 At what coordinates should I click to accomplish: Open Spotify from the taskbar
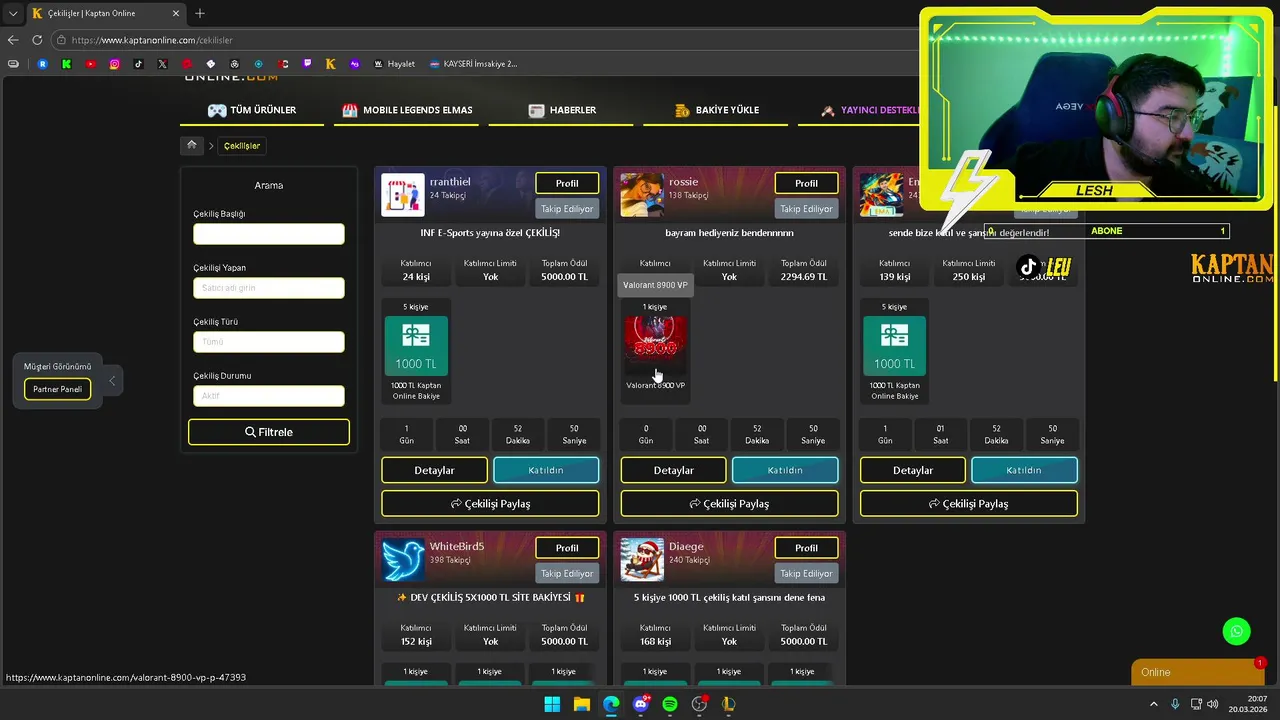[x=670, y=704]
